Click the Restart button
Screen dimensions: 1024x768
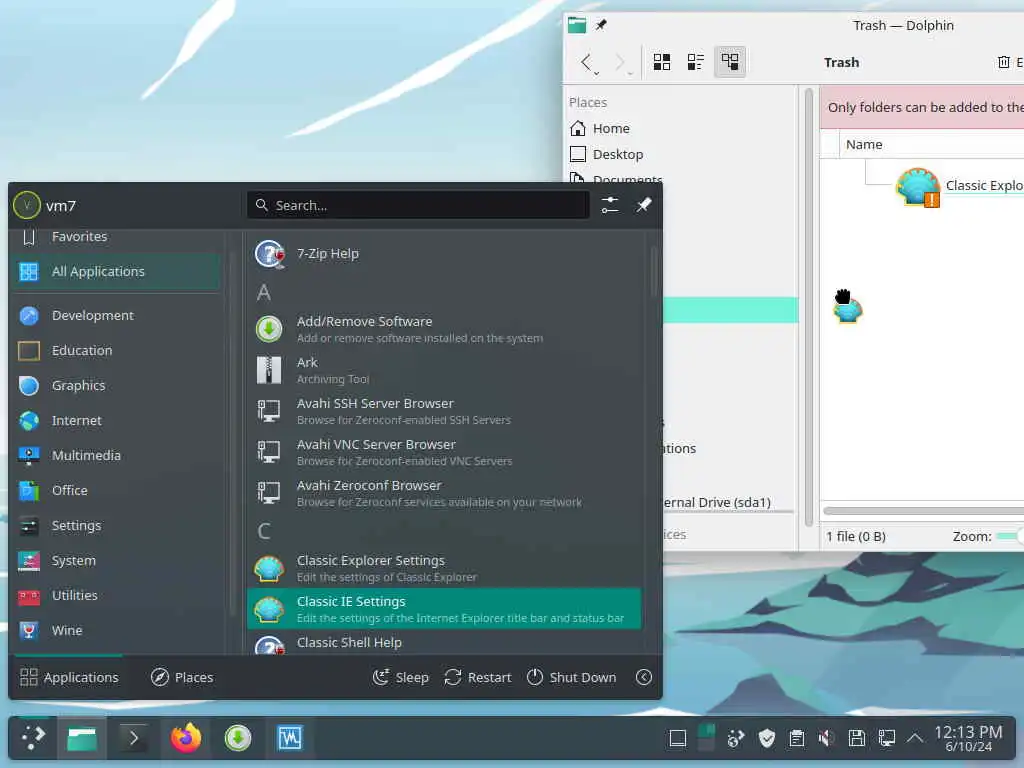[477, 677]
